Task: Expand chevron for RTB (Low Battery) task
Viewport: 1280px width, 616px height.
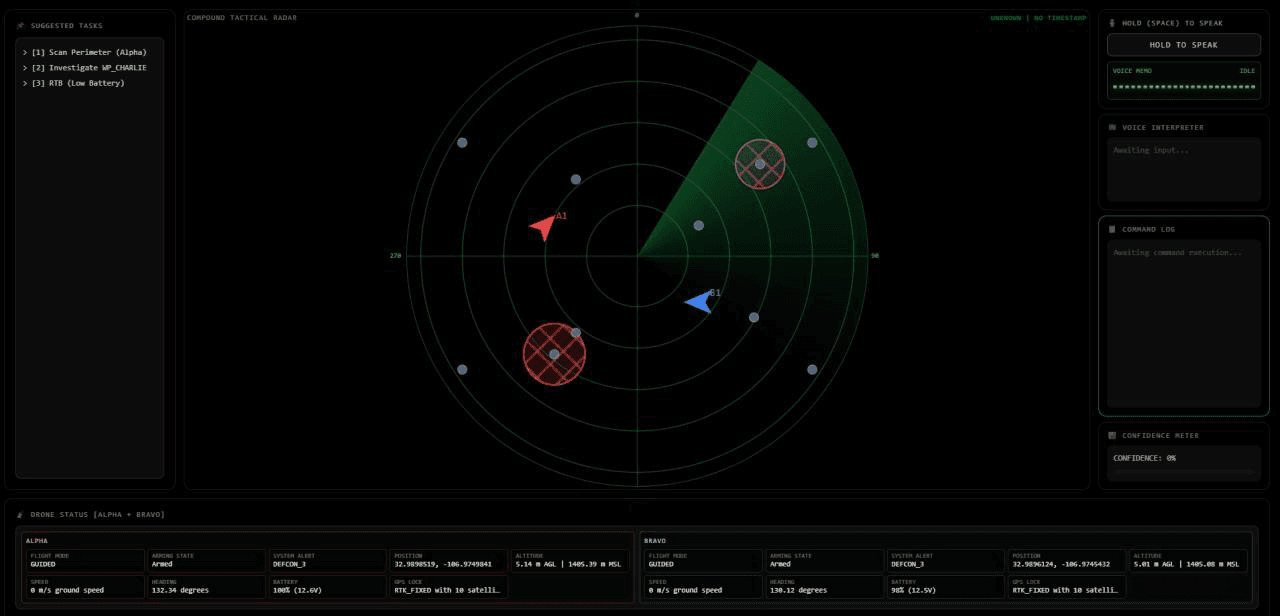Action: [25, 83]
